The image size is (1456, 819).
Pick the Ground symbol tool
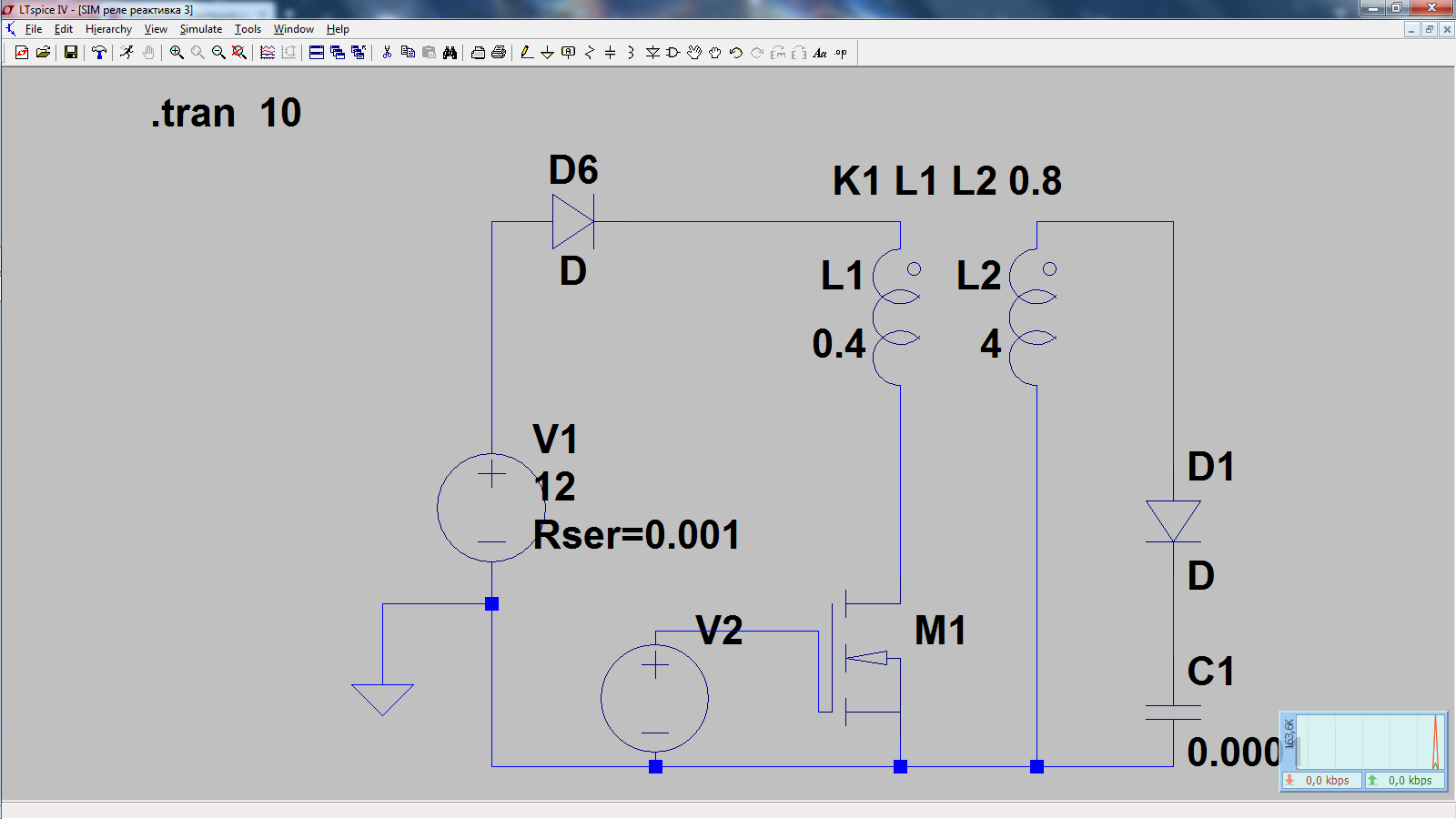coord(547,53)
